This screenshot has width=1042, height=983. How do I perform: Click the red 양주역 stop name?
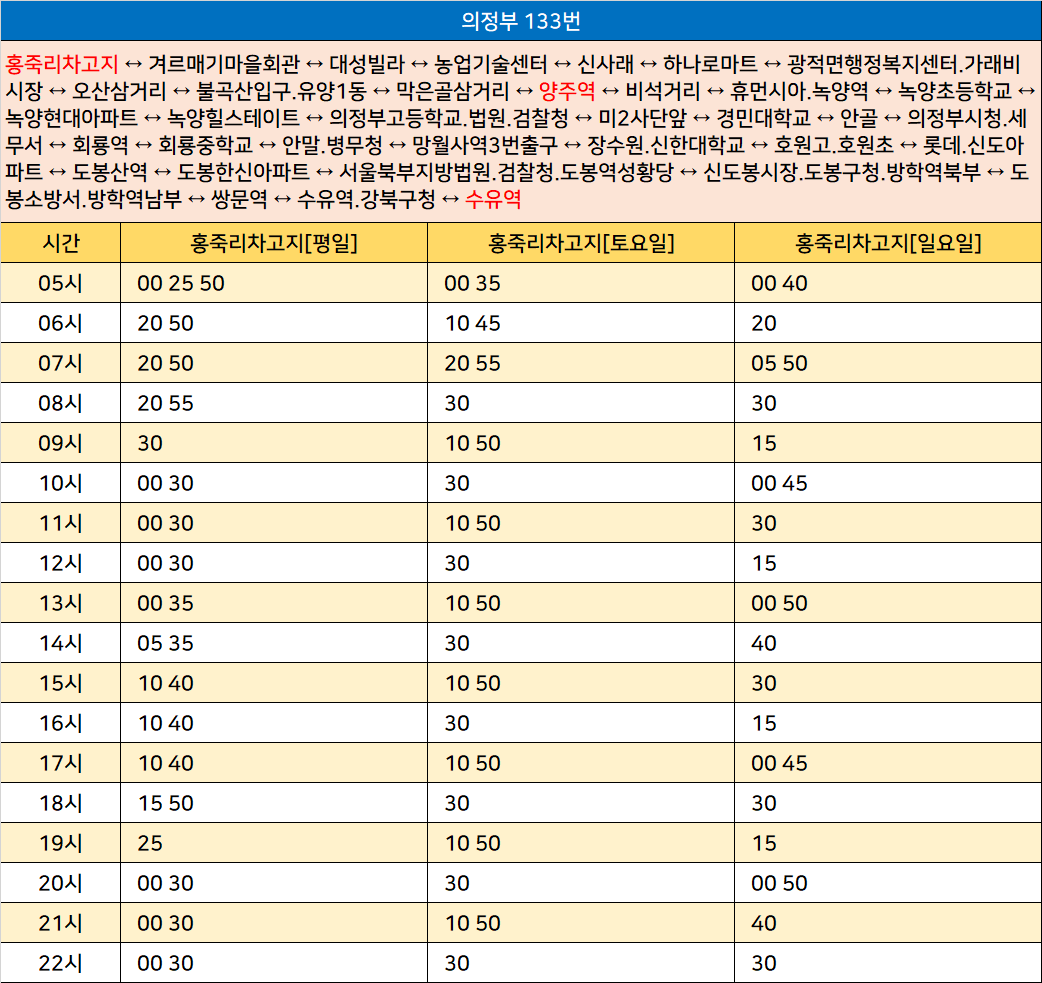(x=567, y=91)
